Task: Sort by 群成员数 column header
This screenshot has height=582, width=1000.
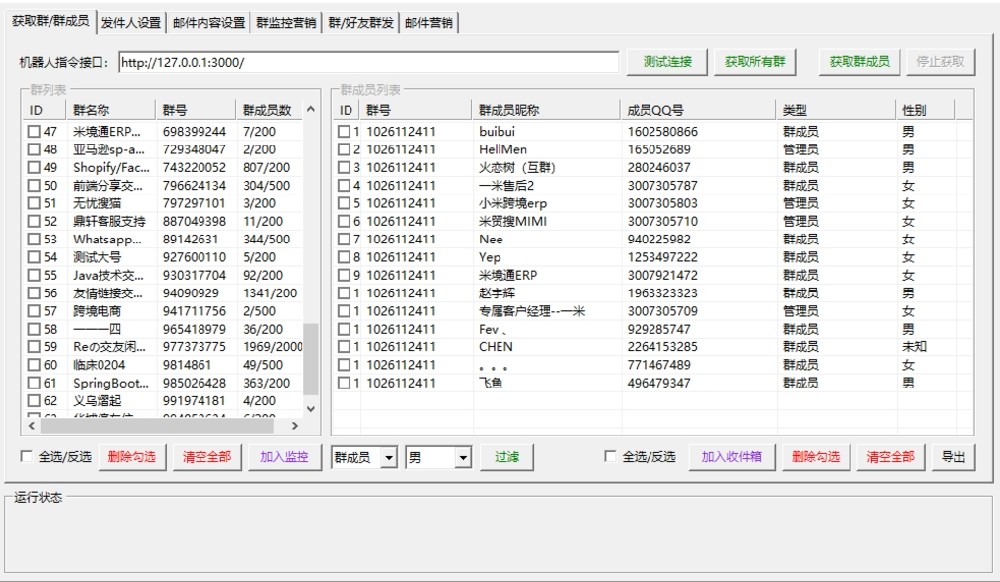Action: (x=268, y=110)
